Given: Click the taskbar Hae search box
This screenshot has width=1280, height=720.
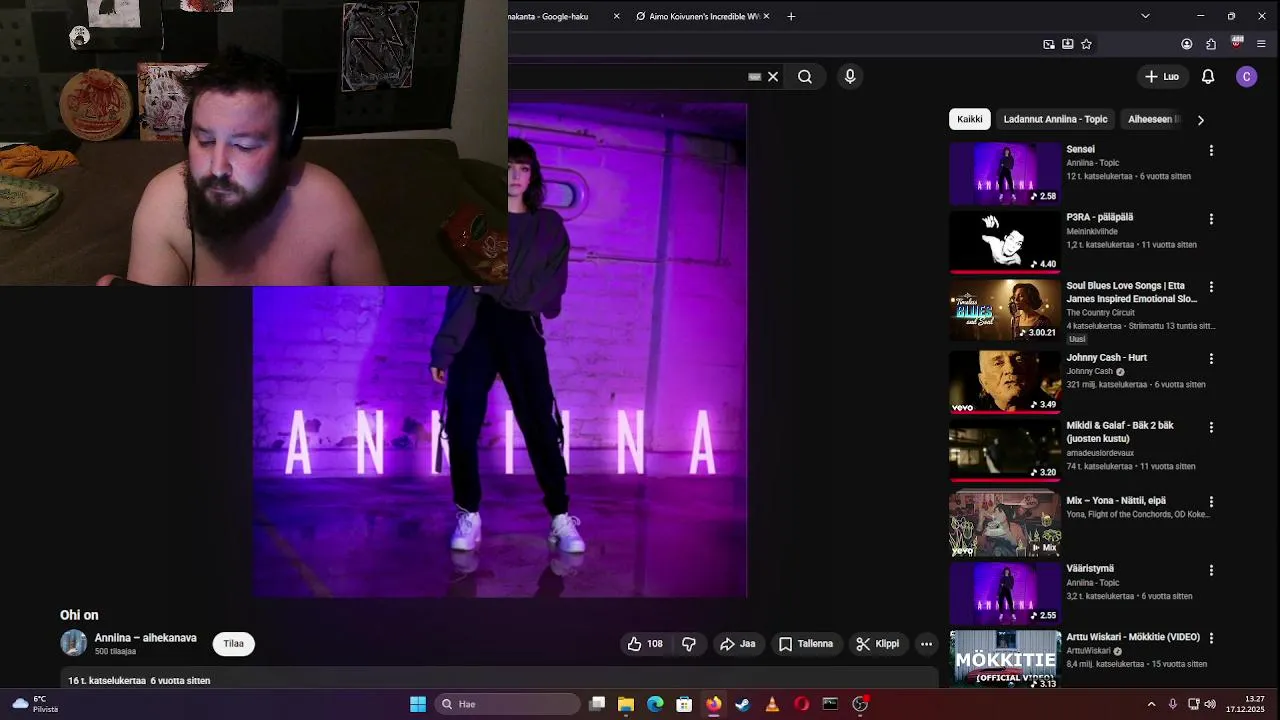Looking at the screenshot, I should (509, 704).
